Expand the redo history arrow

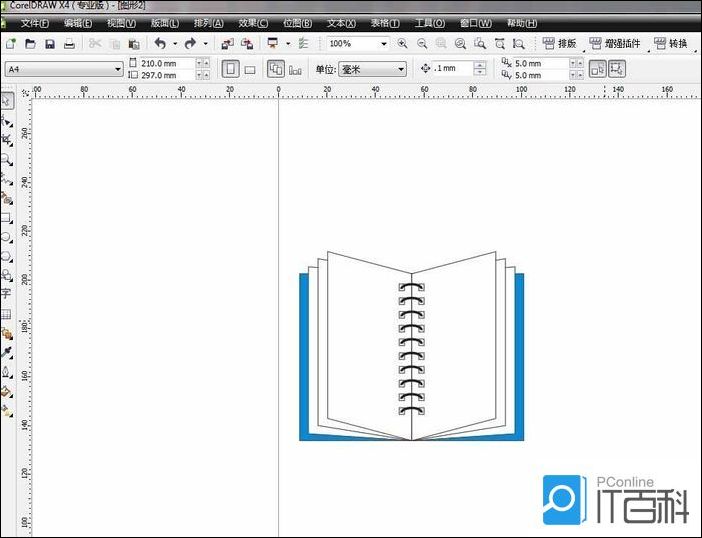coord(205,44)
